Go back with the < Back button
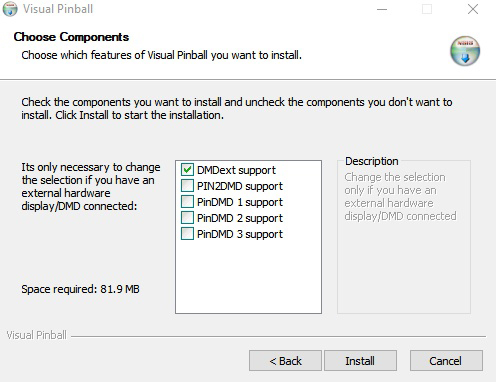The width and height of the screenshot is (496, 382). 285,361
